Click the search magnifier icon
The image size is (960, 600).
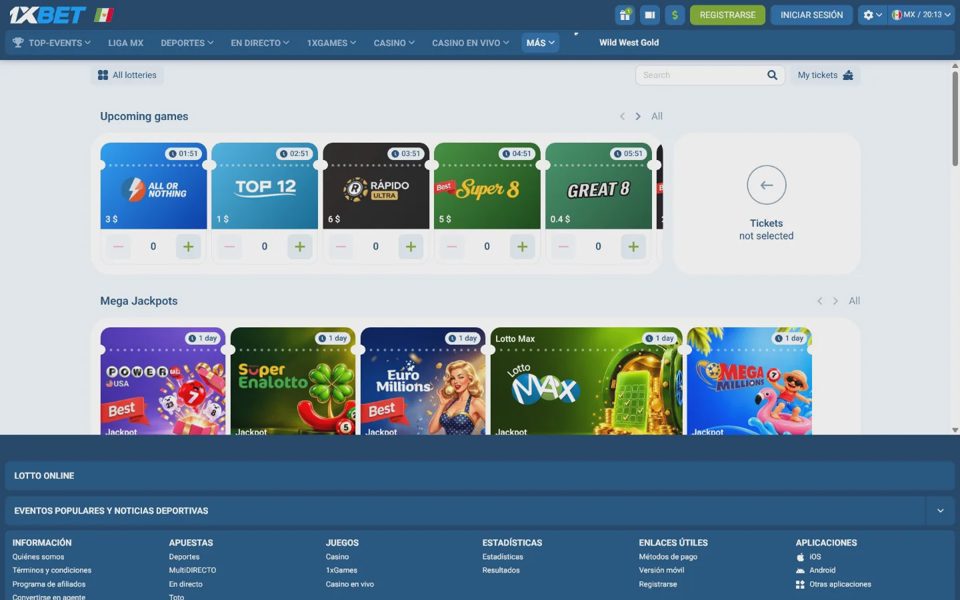772,75
